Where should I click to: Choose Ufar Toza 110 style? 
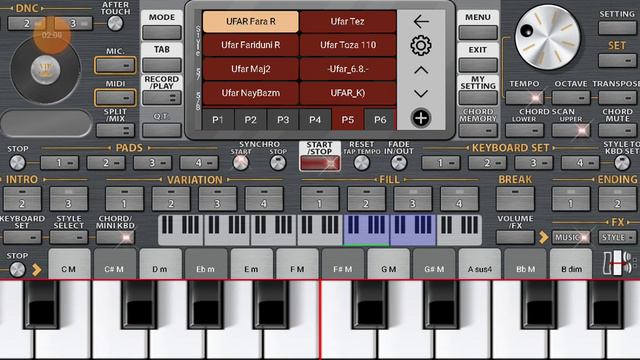point(348,45)
